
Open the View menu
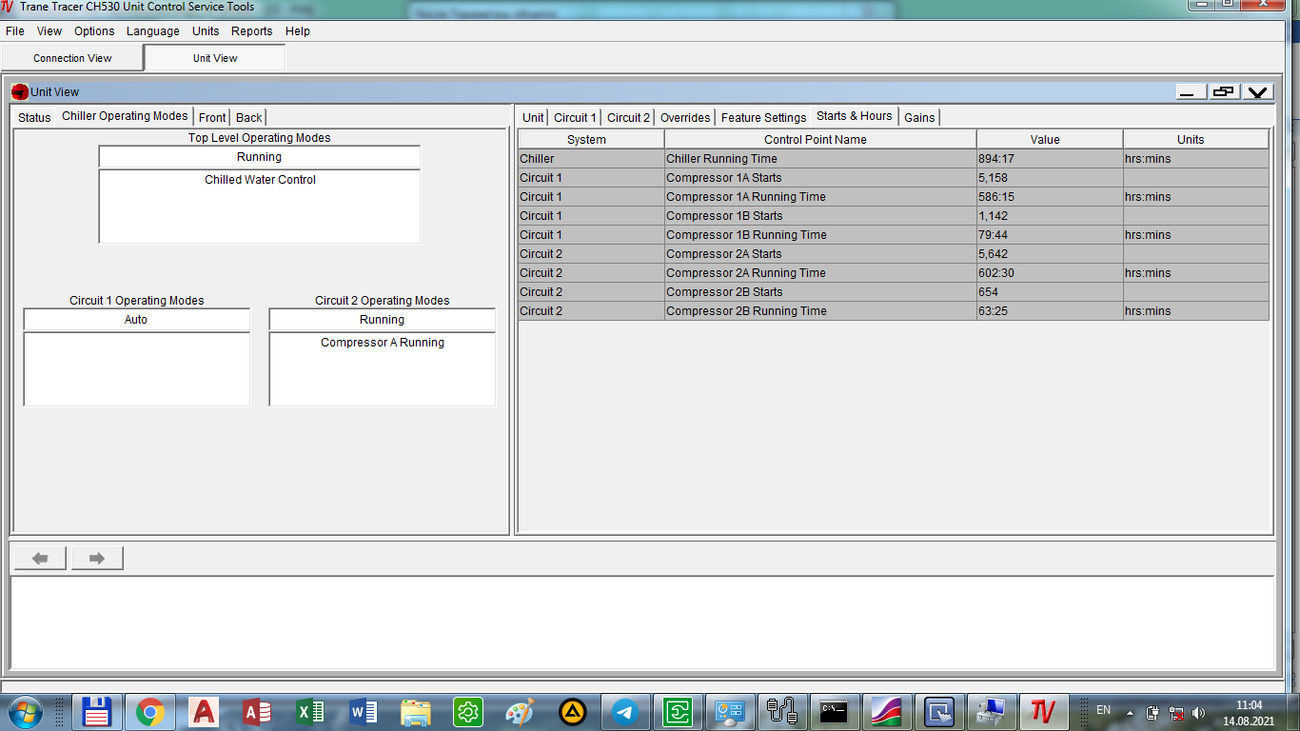[x=49, y=31]
